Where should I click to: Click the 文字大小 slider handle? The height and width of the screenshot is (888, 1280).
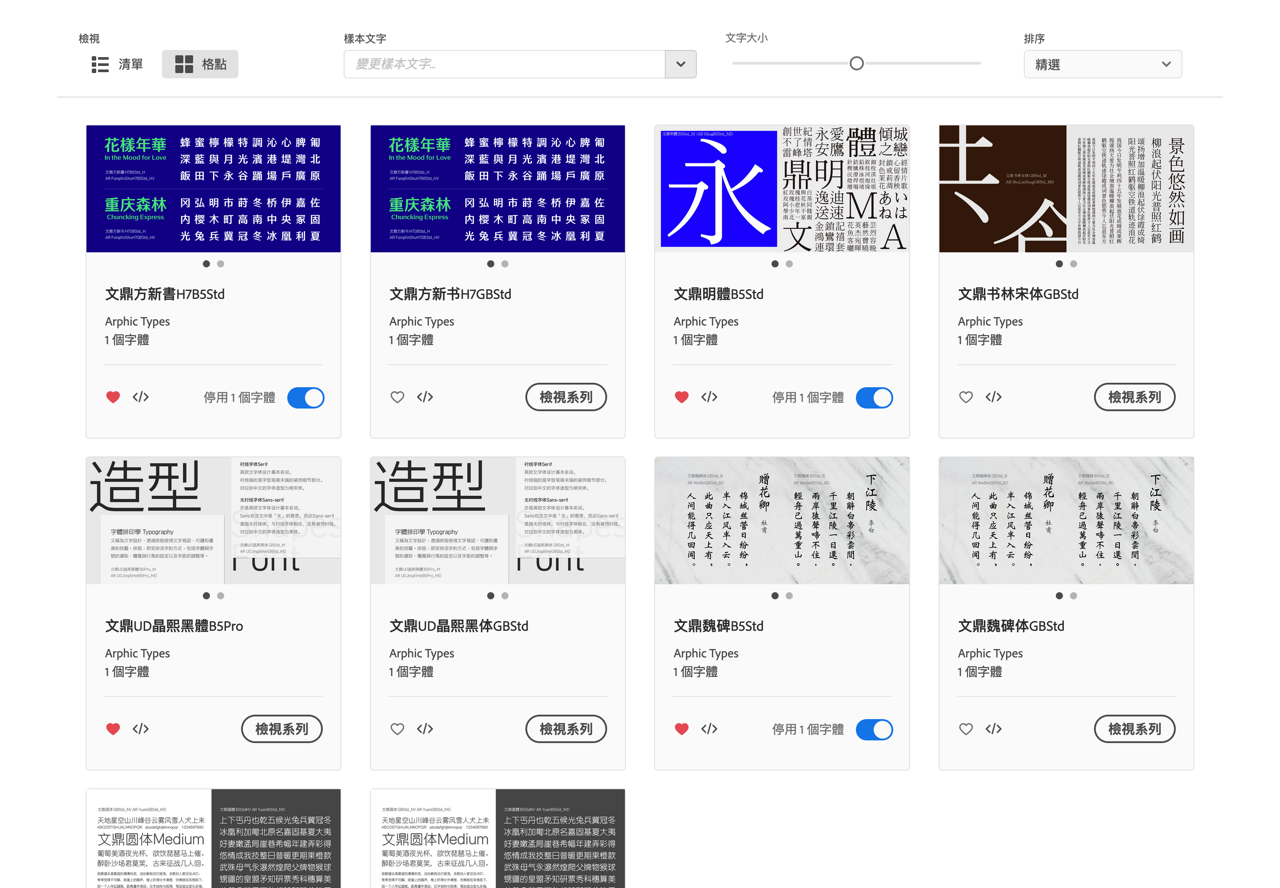coord(856,63)
